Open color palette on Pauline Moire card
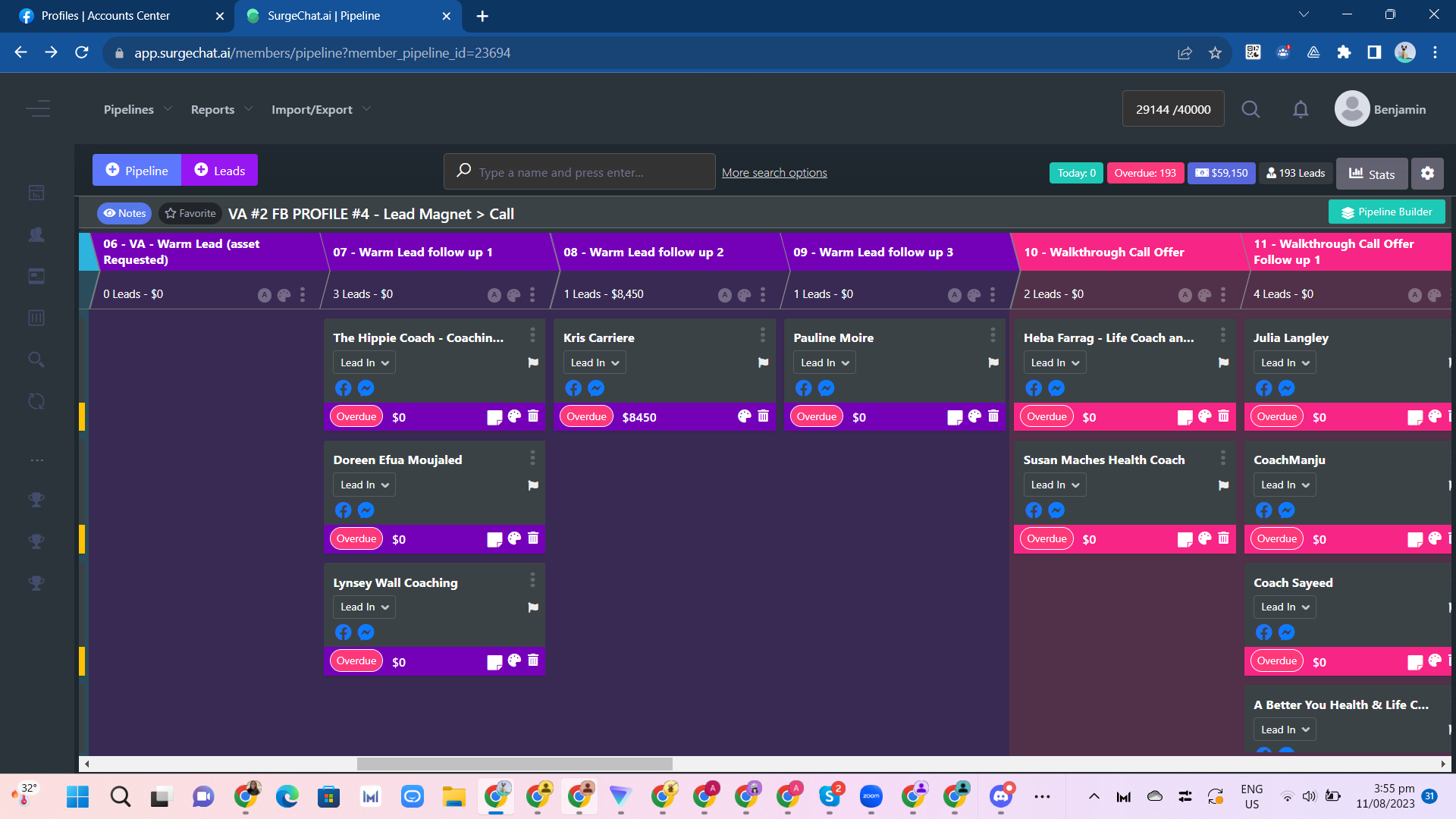Viewport: 1456px width, 819px height. [974, 416]
